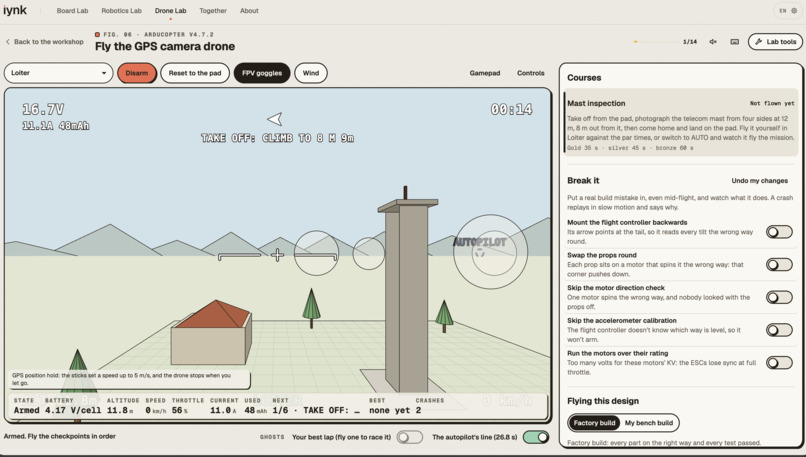Click the Wind button
The width and height of the screenshot is (806, 457).
click(311, 73)
